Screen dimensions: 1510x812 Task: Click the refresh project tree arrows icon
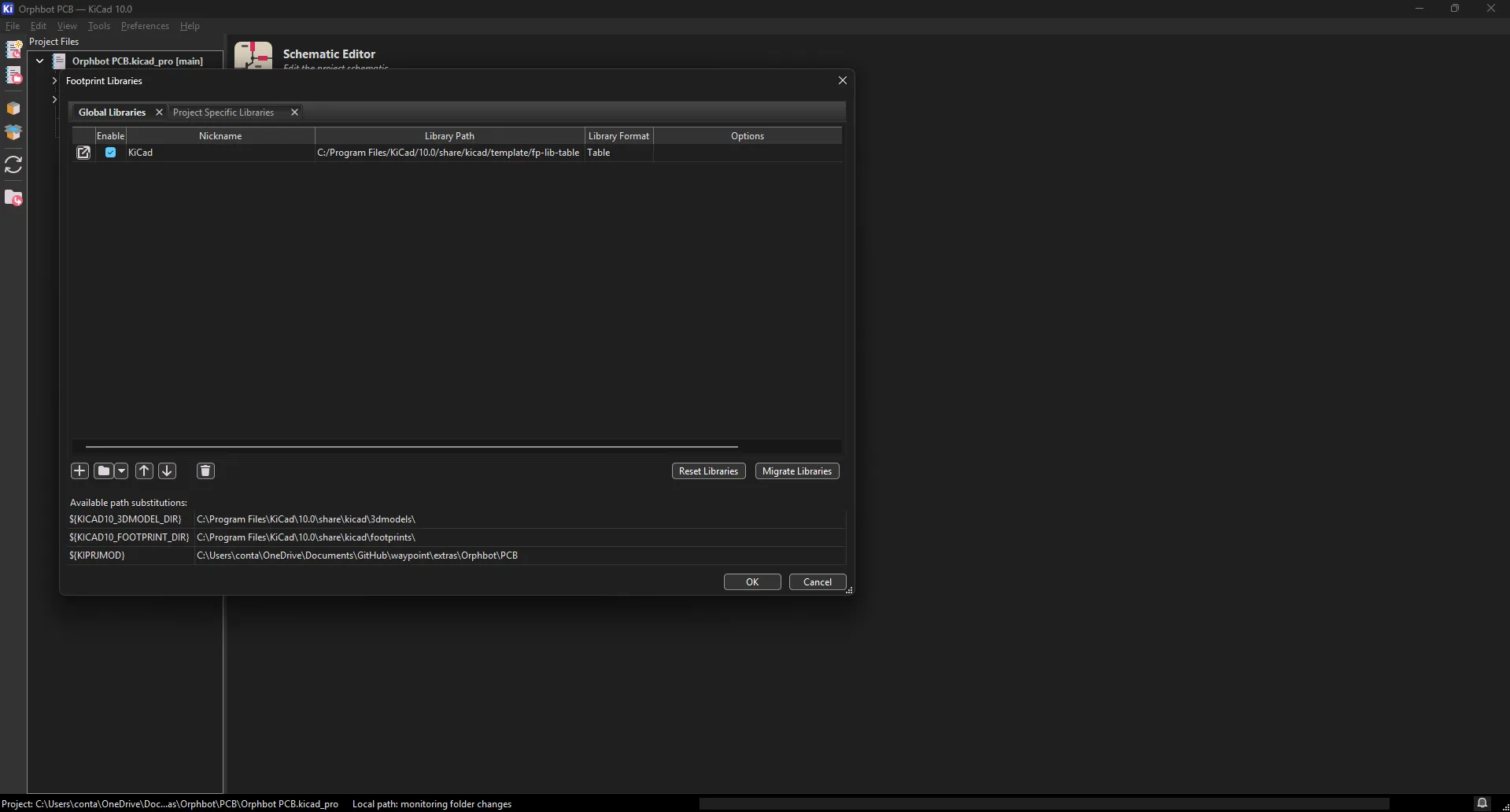point(13,164)
